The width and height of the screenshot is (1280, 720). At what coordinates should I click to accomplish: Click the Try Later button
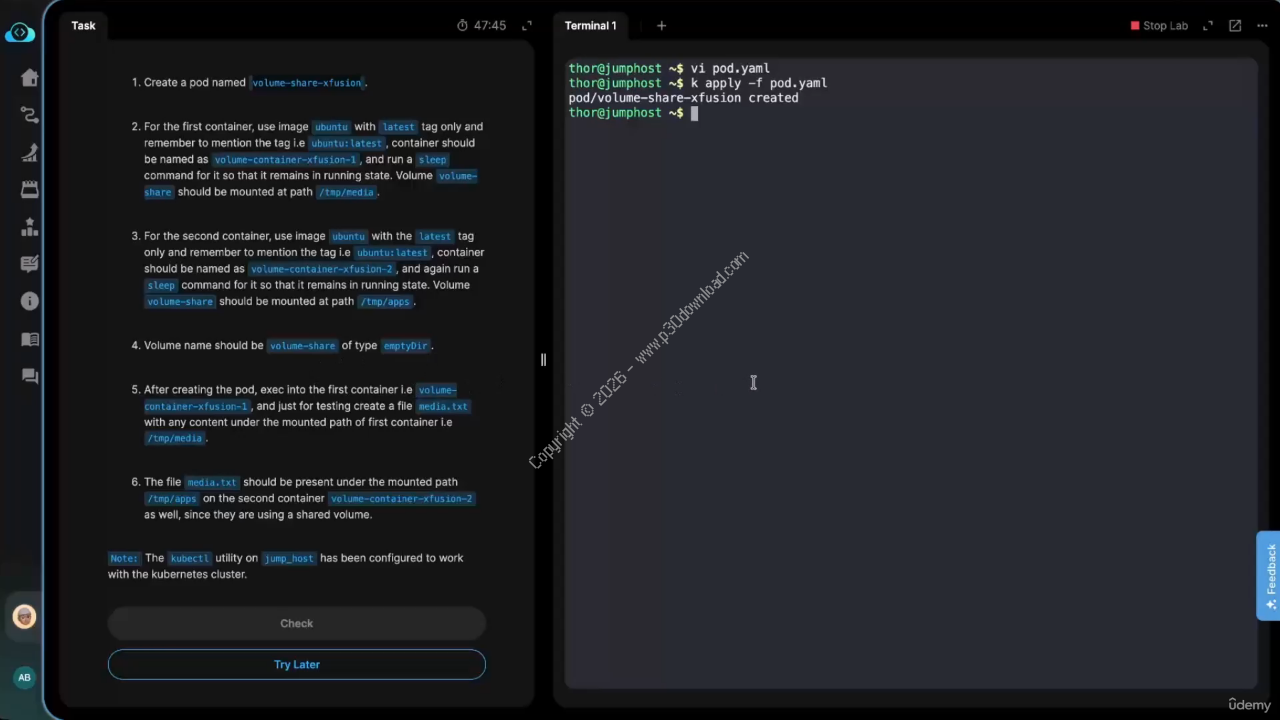(x=296, y=664)
